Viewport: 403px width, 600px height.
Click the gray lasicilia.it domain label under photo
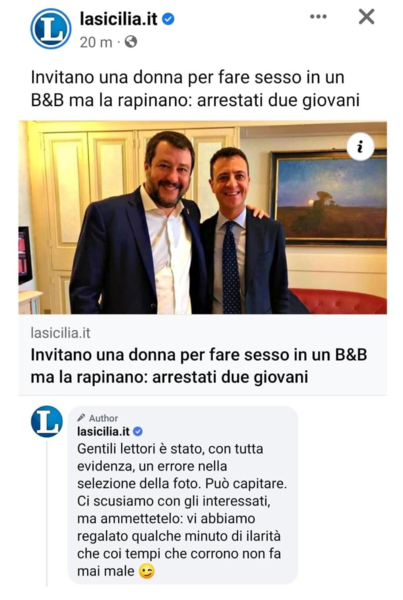point(60,333)
